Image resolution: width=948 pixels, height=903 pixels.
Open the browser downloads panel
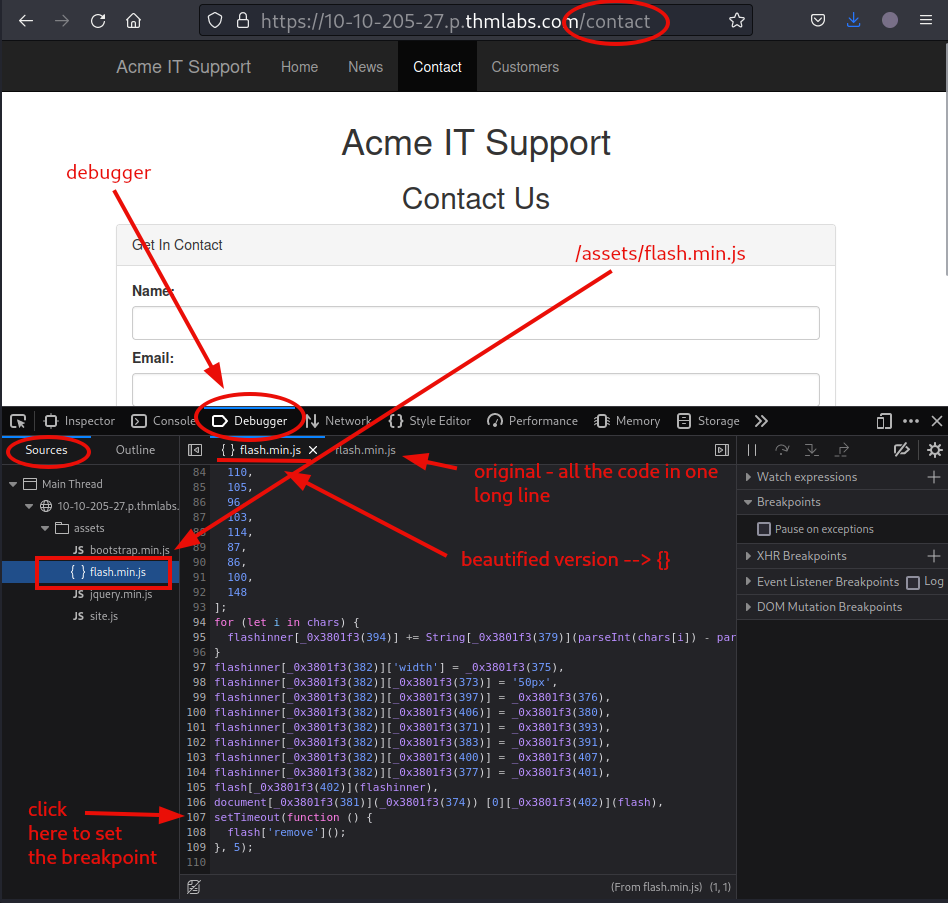853,20
